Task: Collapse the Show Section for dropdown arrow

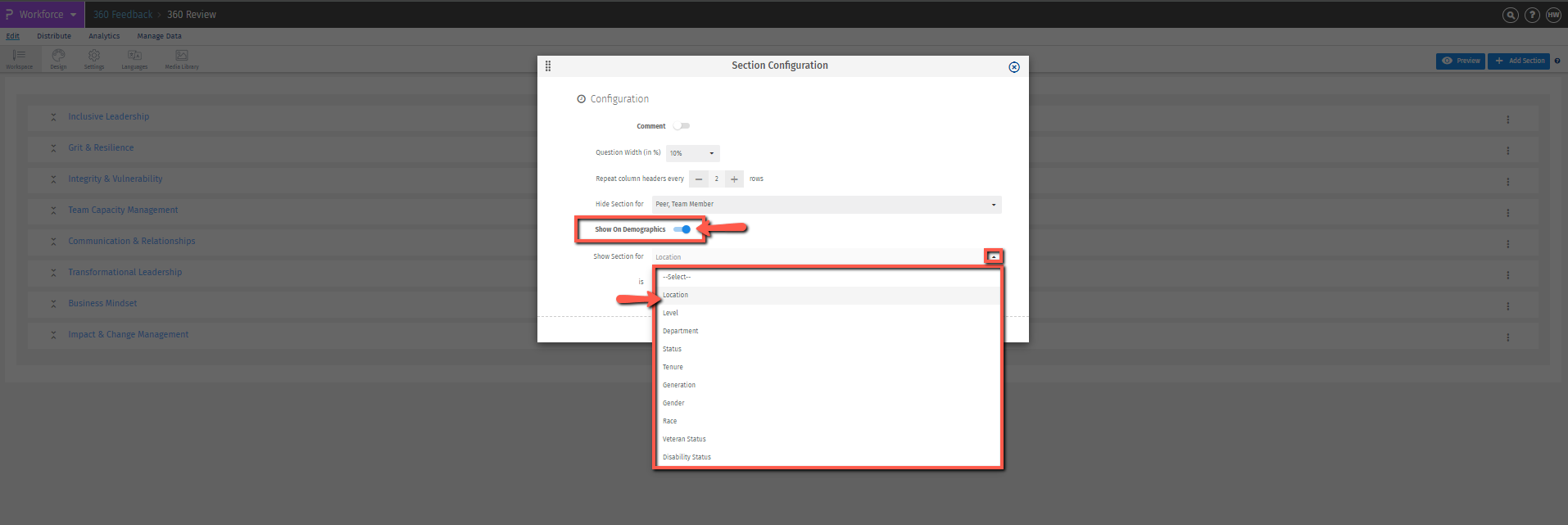Action: pos(994,257)
